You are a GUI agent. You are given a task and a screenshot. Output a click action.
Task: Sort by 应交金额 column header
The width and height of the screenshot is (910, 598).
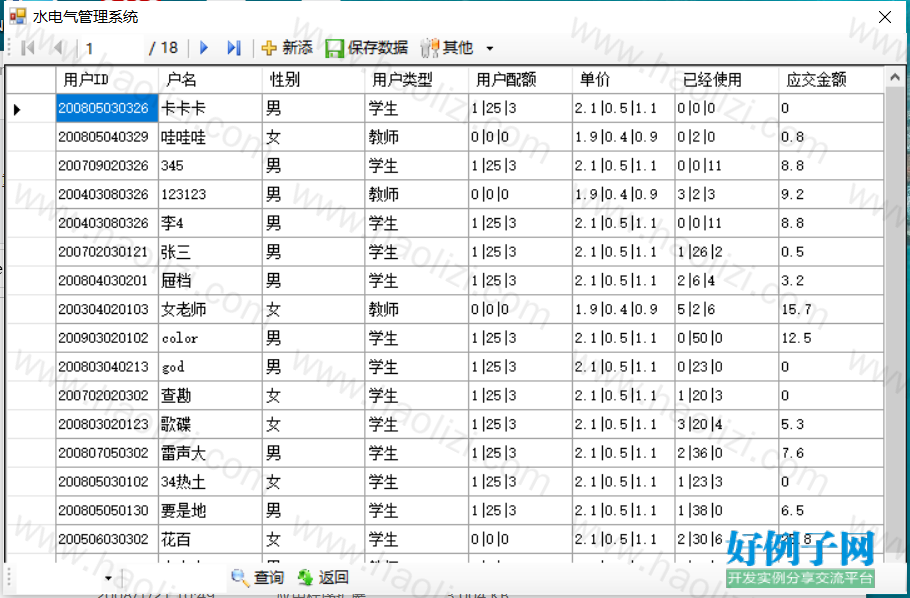tap(831, 80)
